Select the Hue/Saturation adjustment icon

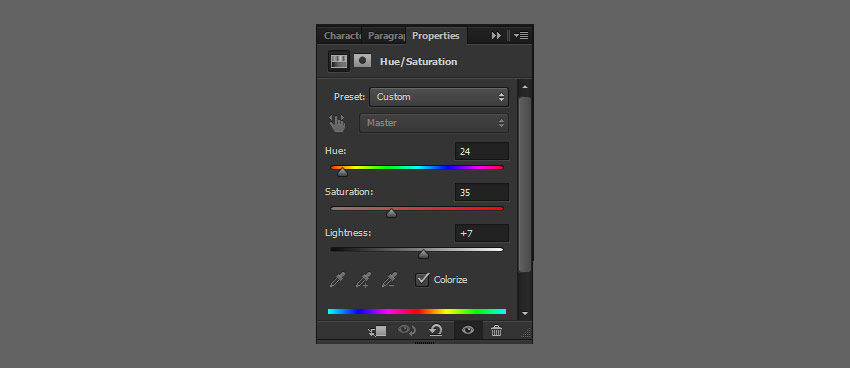[x=339, y=61]
